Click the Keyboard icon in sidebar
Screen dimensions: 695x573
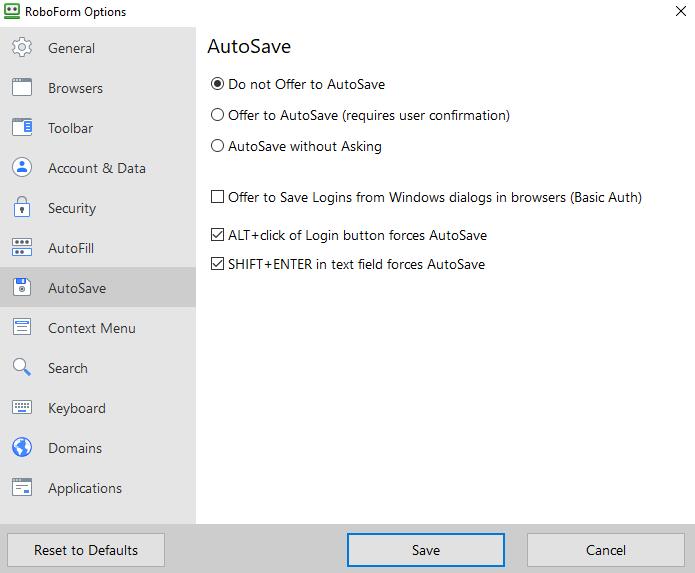22,408
